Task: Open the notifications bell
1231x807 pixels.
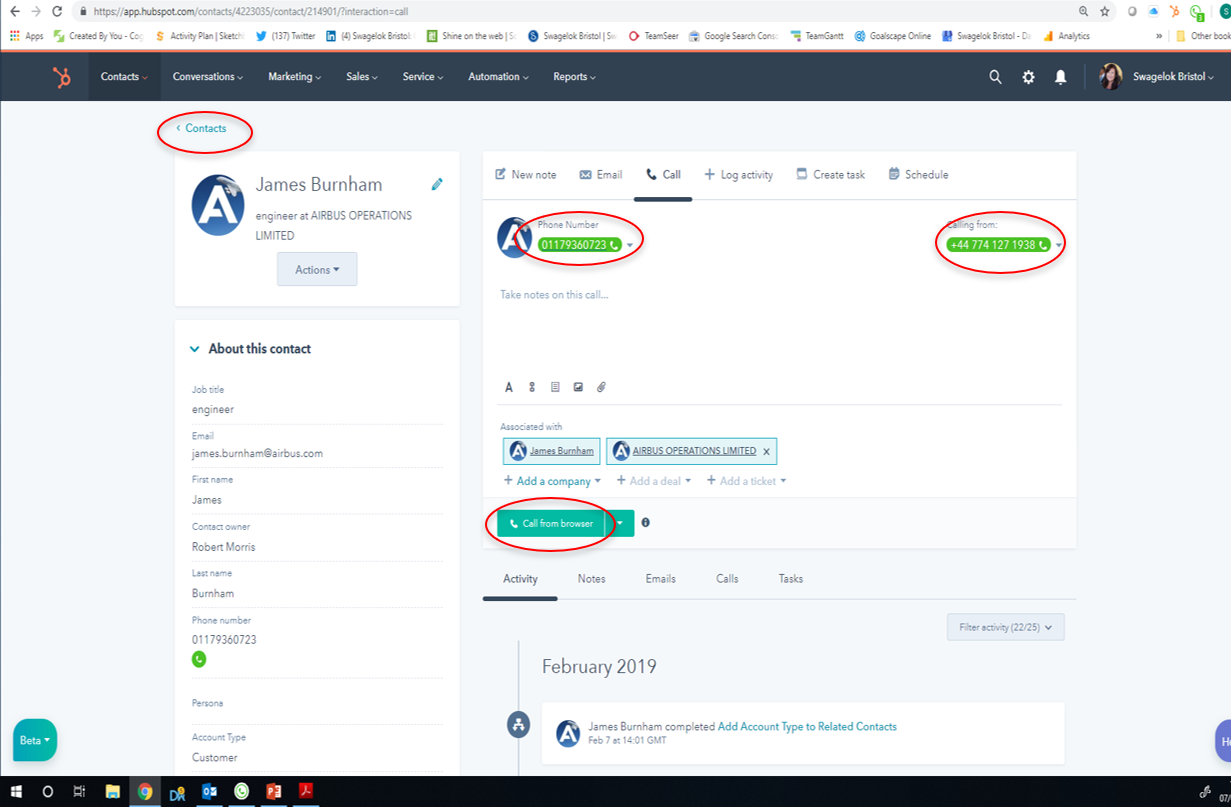Action: tap(1061, 77)
